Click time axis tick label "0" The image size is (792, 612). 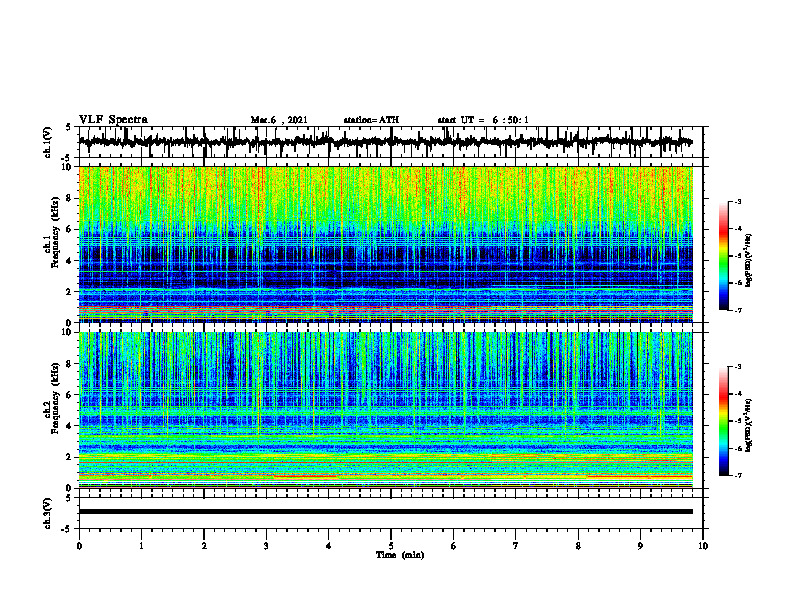coord(79,546)
